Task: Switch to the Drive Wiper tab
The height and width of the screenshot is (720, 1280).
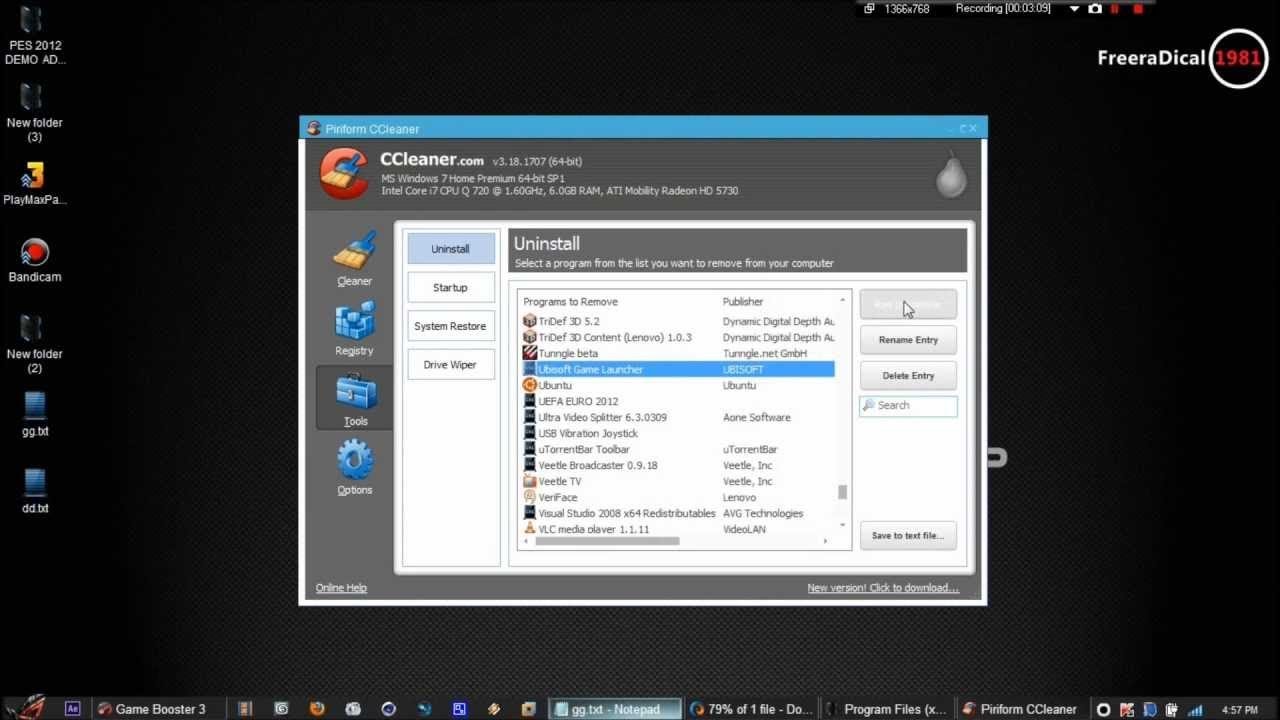Action: [x=451, y=365]
